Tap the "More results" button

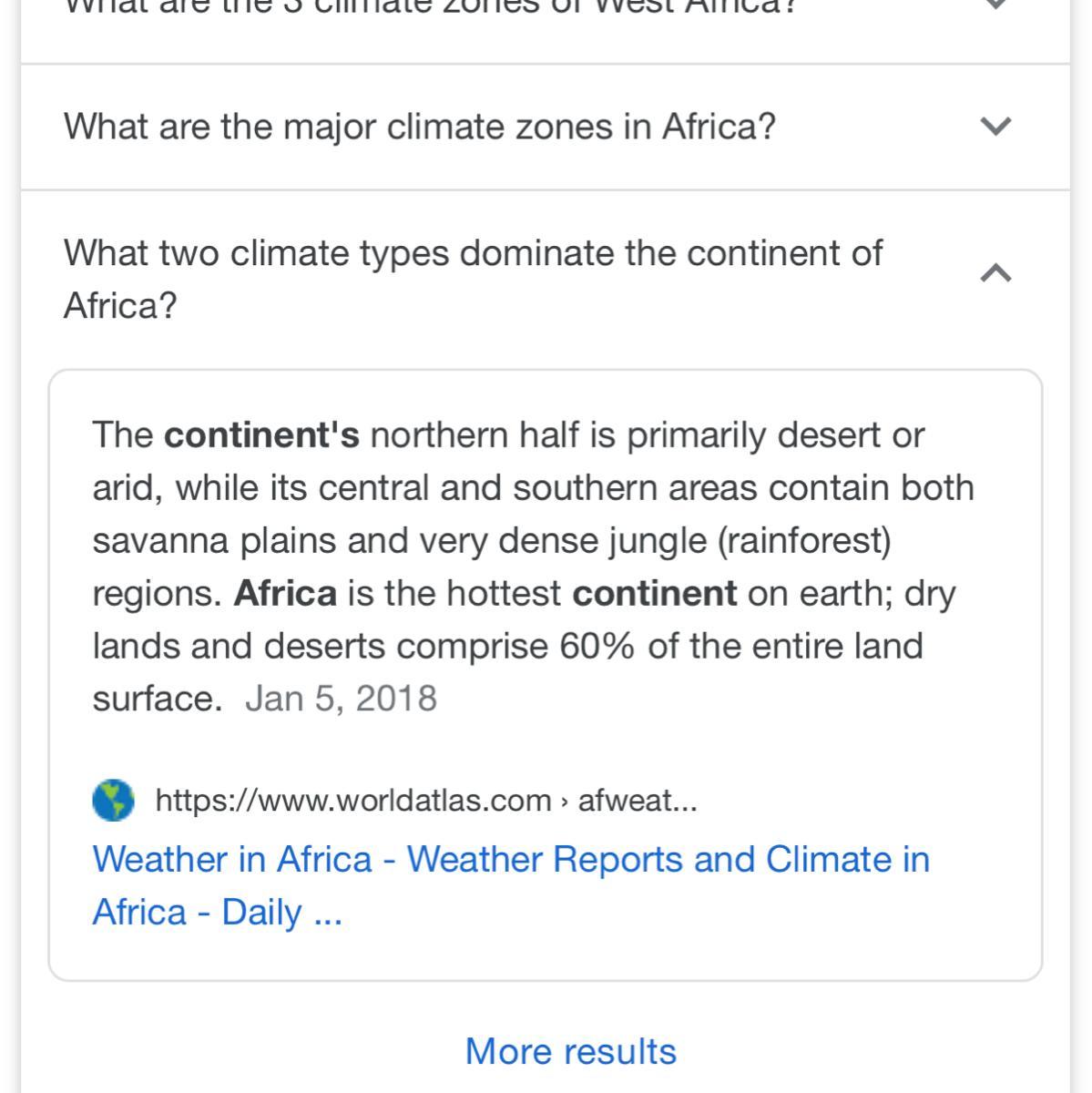tap(571, 1051)
